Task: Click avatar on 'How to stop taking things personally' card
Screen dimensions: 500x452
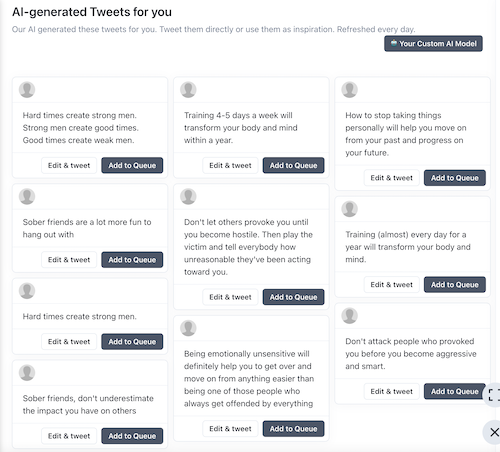Action: 350,90
